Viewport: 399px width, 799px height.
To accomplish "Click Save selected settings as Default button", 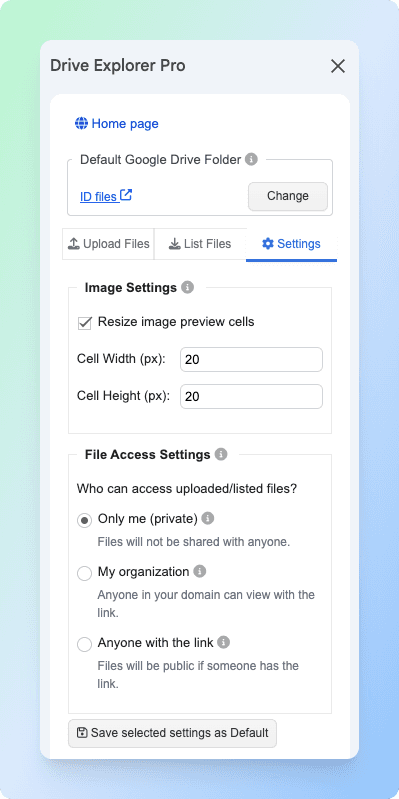I will [x=172, y=733].
